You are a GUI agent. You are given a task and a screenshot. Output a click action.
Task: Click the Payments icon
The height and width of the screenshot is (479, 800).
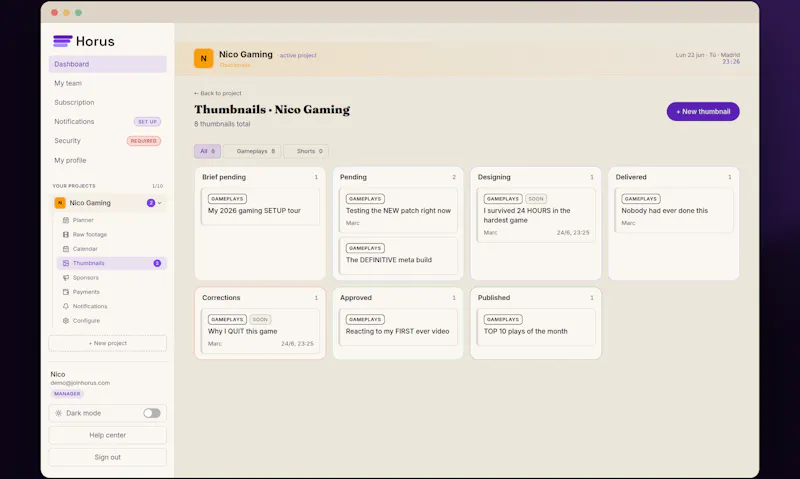point(66,292)
